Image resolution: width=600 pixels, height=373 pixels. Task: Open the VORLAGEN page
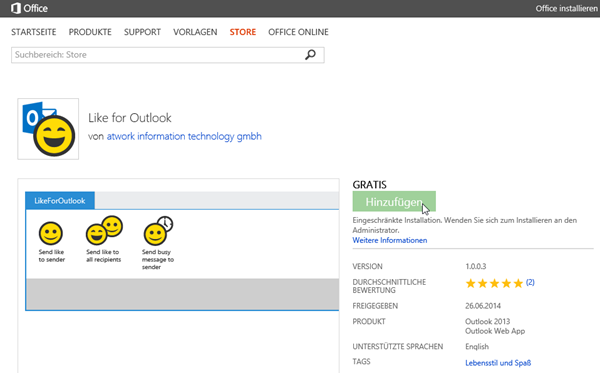tap(195, 32)
